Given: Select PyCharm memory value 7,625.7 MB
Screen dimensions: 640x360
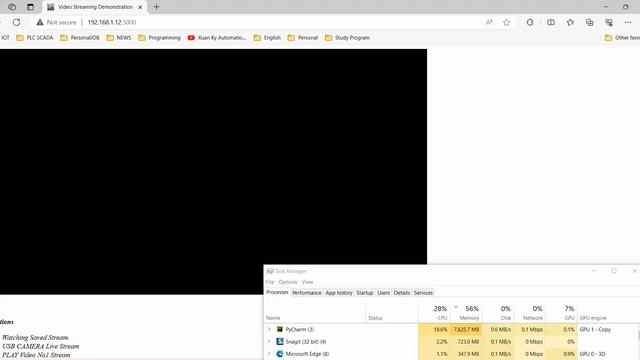Looking at the screenshot, I should (x=467, y=329).
